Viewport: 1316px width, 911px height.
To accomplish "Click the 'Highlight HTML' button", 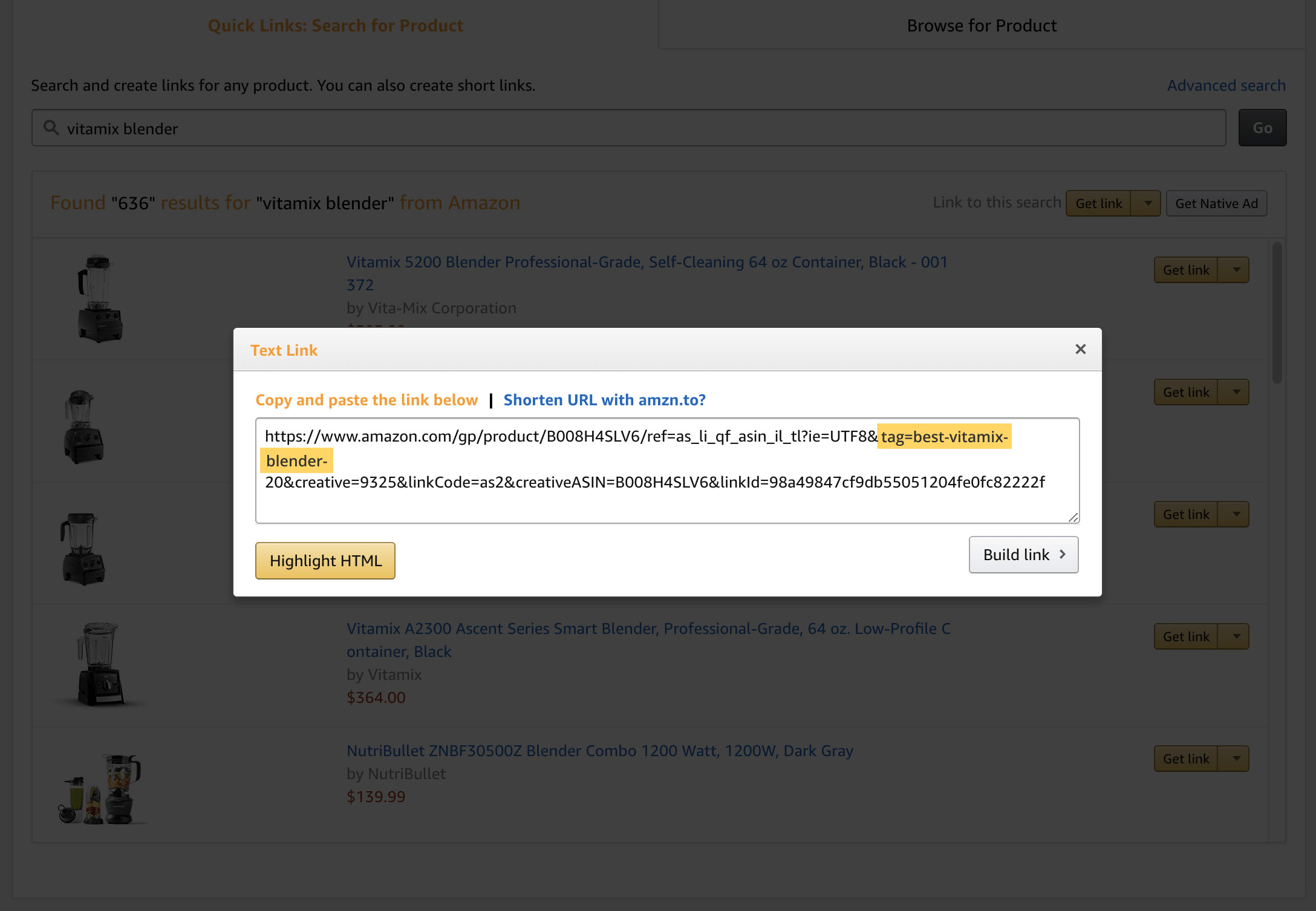I will point(325,560).
